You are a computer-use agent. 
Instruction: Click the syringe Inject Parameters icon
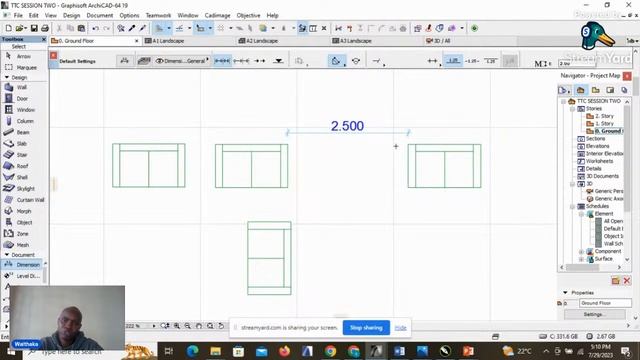[142, 28]
